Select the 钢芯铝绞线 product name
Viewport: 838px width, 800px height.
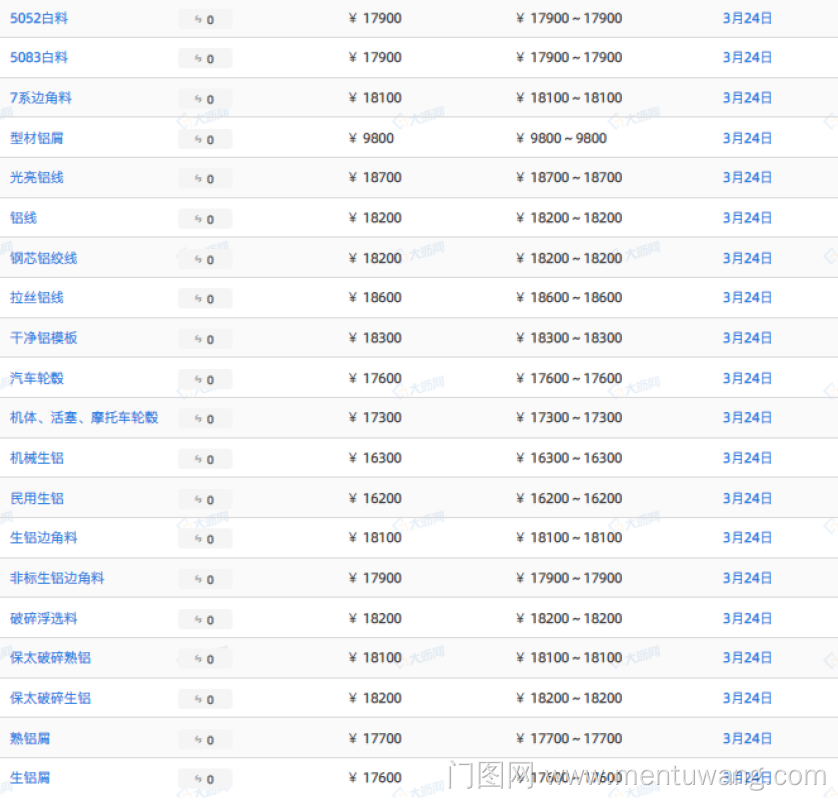44,258
